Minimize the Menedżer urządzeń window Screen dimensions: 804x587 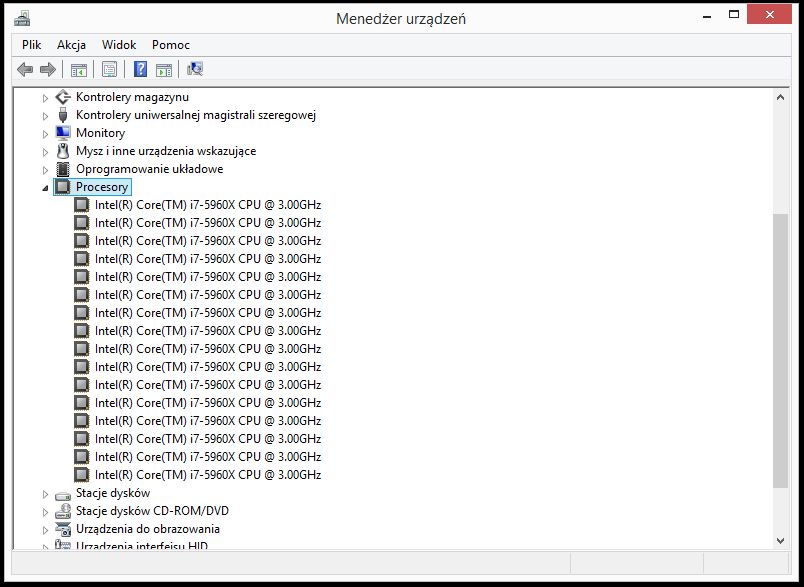click(708, 16)
